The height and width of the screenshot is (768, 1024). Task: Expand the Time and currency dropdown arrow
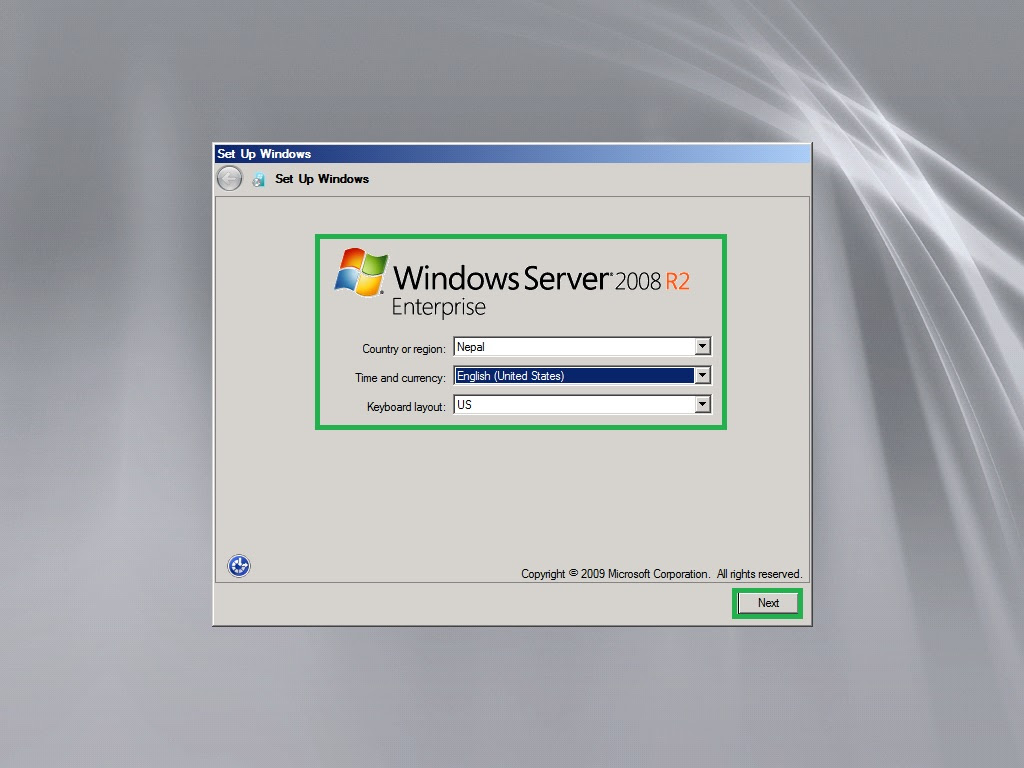[703, 376]
